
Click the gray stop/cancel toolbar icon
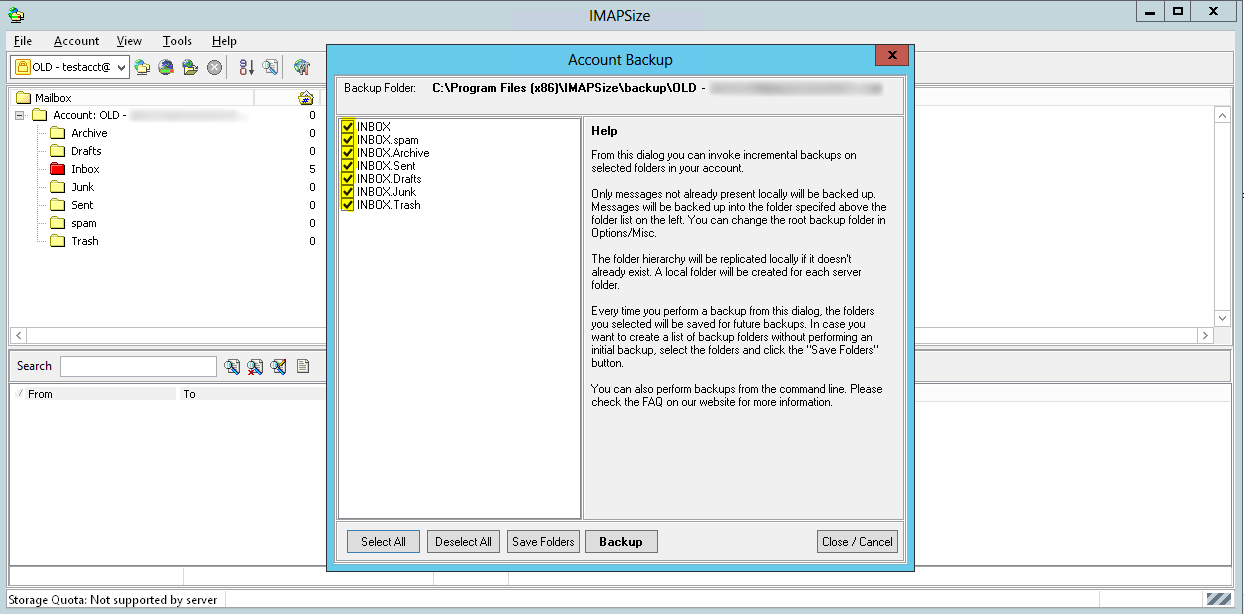(214, 67)
